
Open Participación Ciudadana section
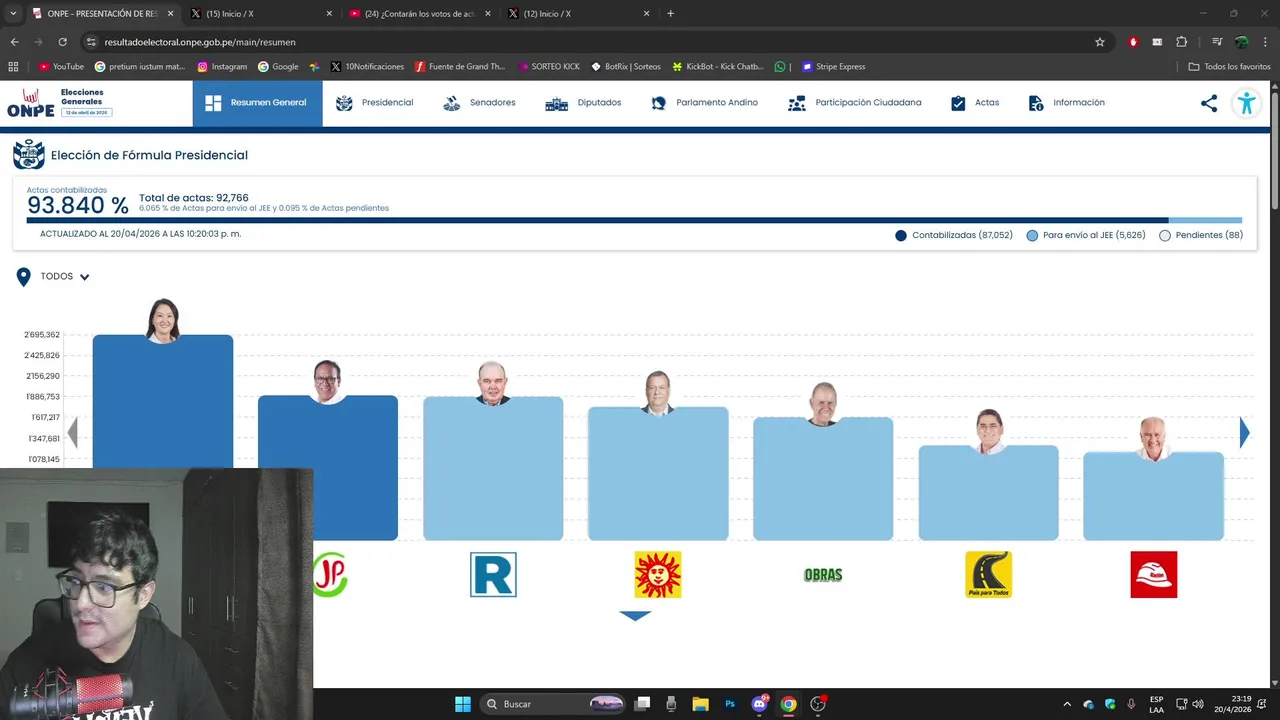[x=855, y=103]
